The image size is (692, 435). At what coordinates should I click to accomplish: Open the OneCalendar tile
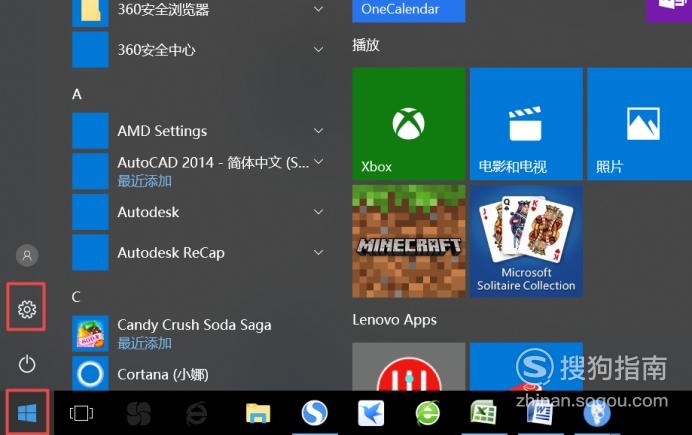pyautogui.click(x=409, y=11)
